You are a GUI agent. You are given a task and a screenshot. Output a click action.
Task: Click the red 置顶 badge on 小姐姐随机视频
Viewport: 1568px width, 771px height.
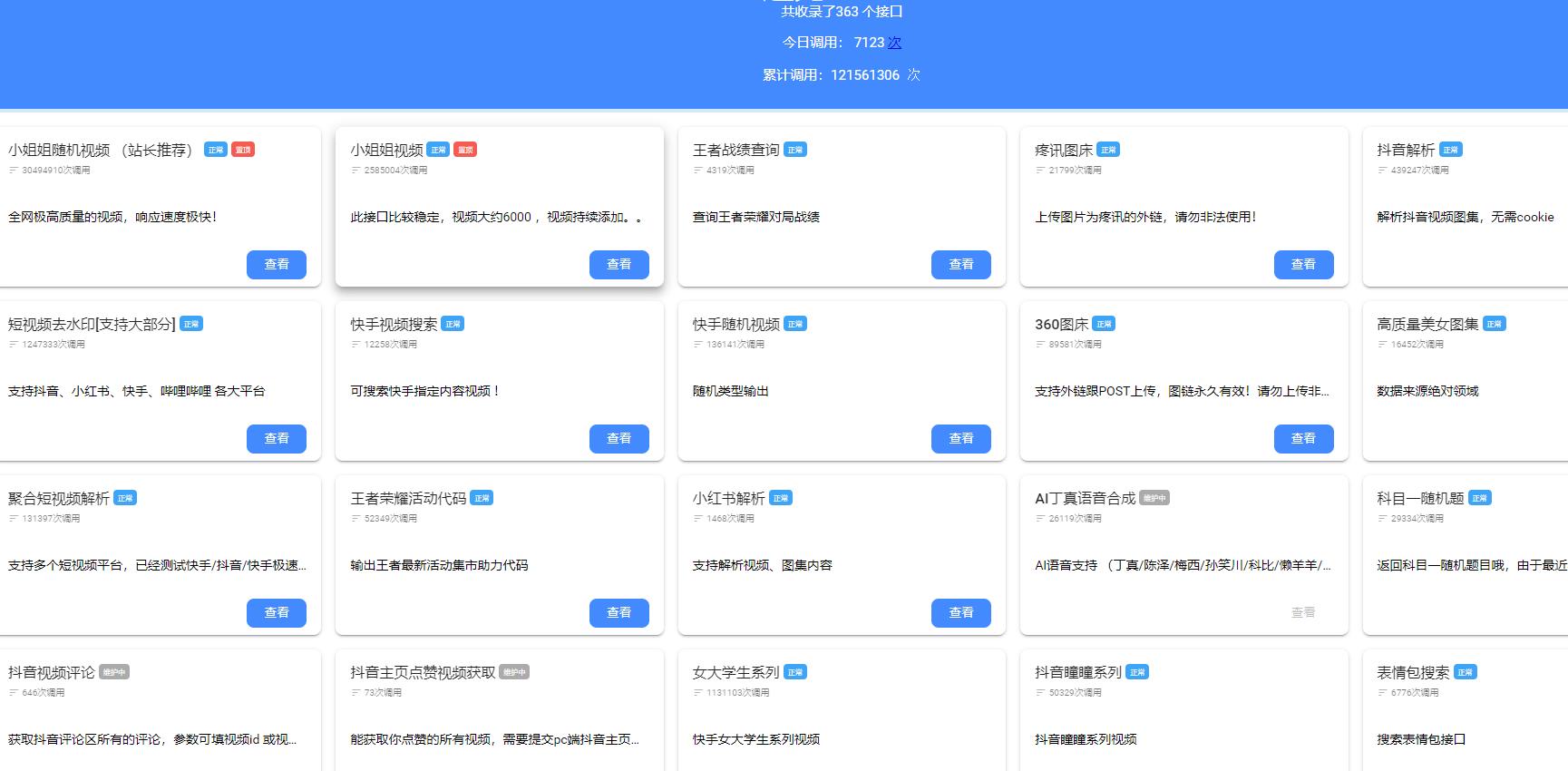tap(242, 150)
